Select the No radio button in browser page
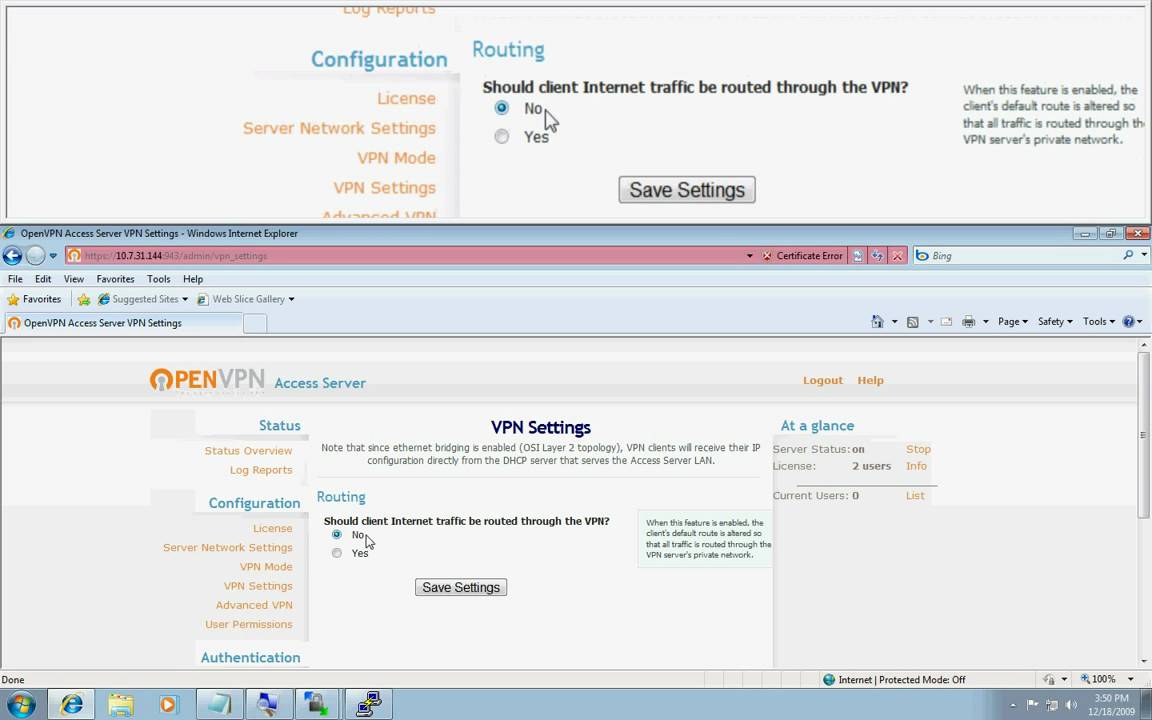 [x=336, y=534]
